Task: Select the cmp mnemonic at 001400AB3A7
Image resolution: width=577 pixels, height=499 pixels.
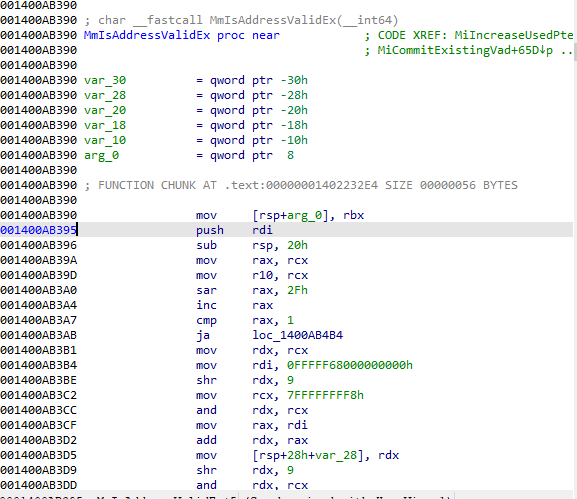Action: (206, 321)
